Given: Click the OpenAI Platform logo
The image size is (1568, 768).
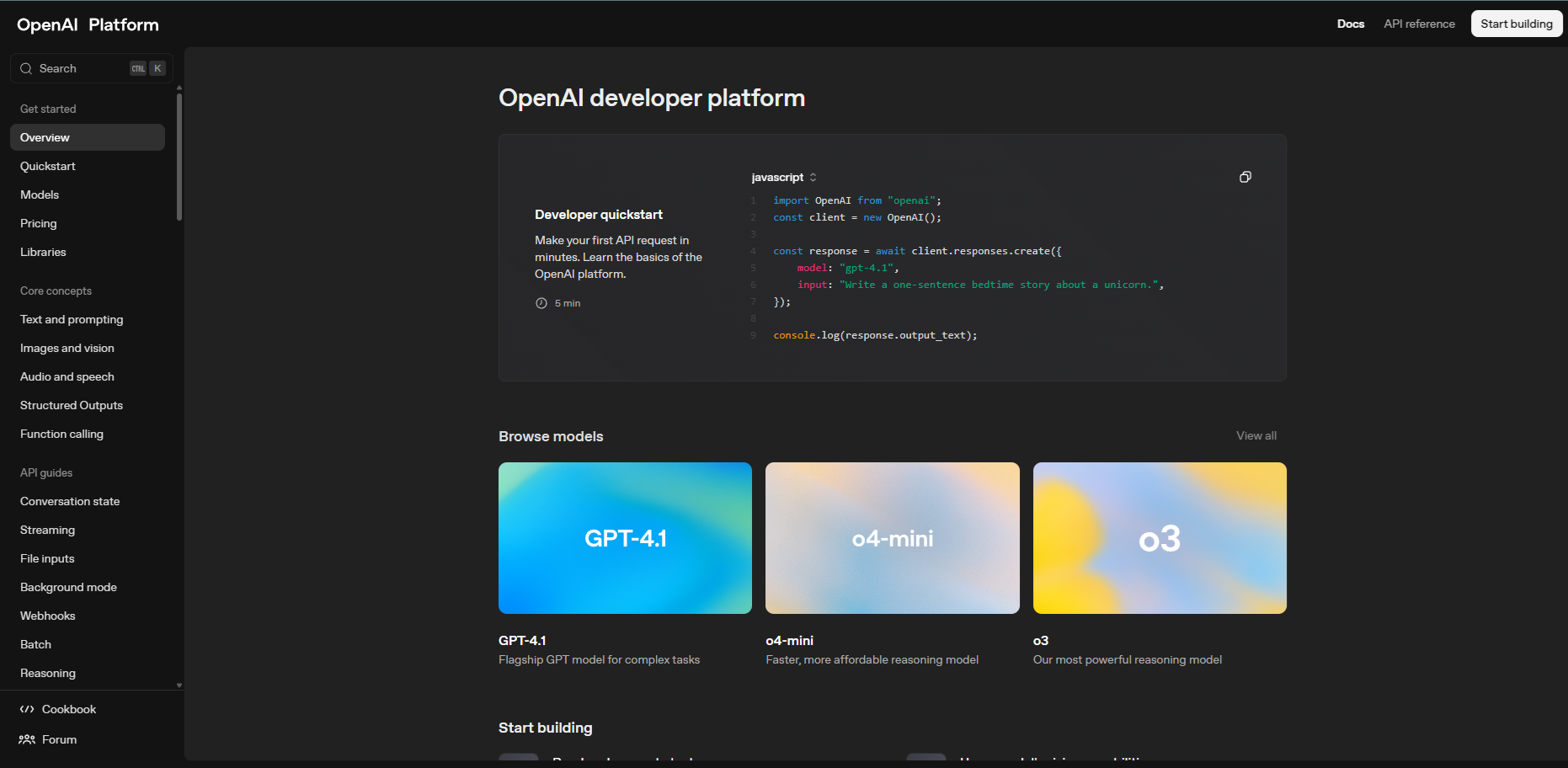Looking at the screenshot, I should (87, 24).
